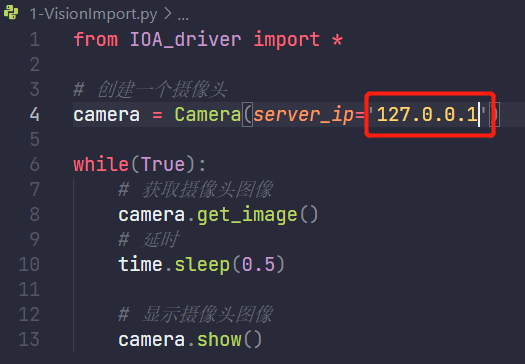The width and height of the screenshot is (525, 364).
Task: Place cursor on the 0.5 number
Action: [x=258, y=265]
